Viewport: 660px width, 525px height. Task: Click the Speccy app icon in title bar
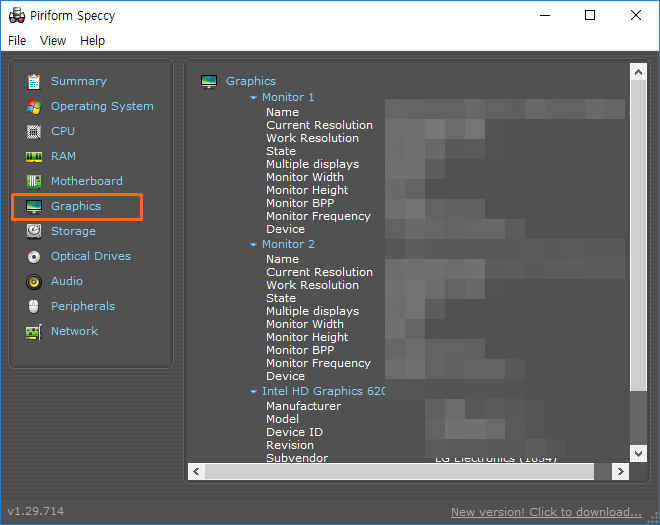pyautogui.click(x=17, y=16)
